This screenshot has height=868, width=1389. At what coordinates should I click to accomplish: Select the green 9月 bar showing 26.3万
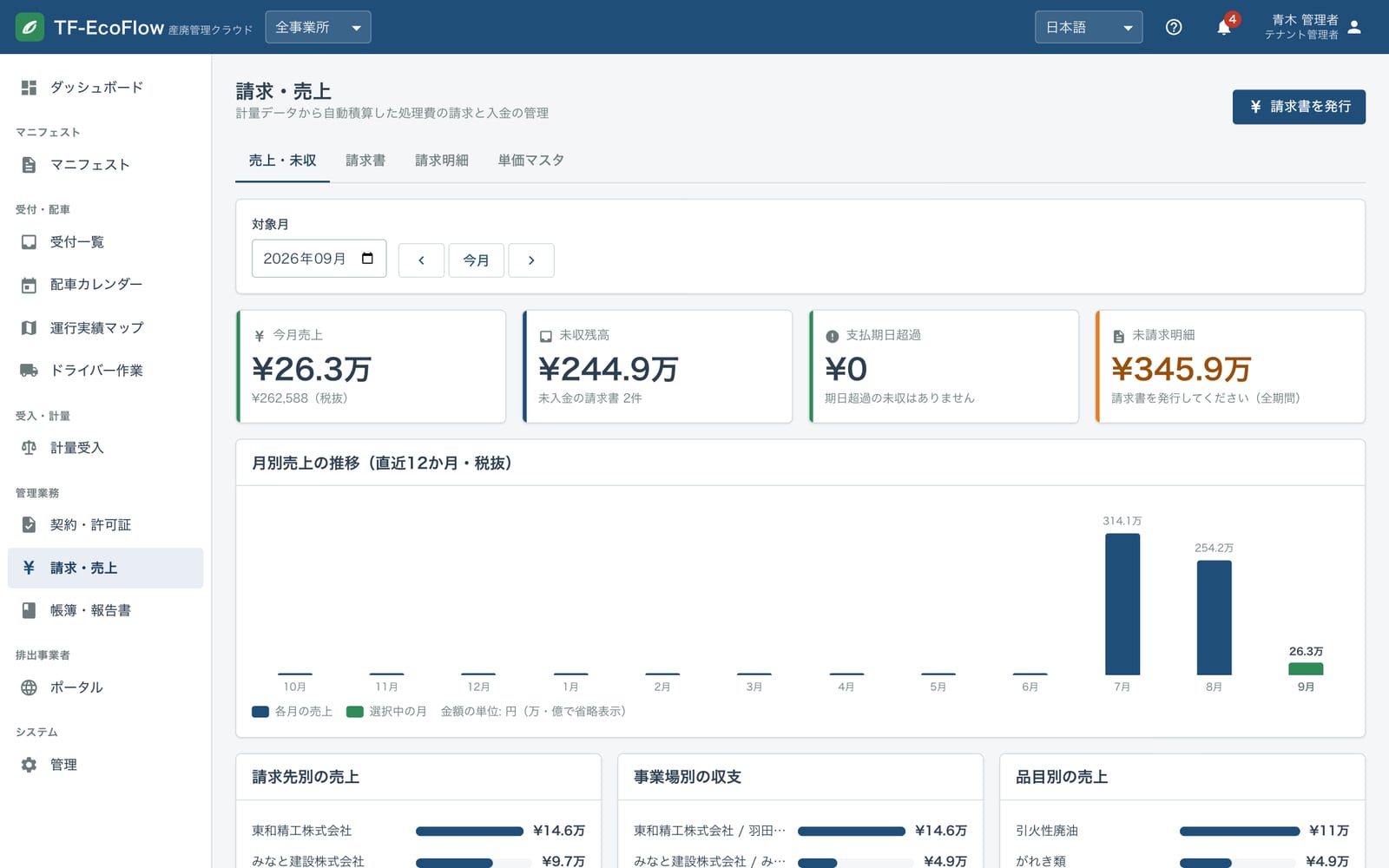tap(1306, 668)
